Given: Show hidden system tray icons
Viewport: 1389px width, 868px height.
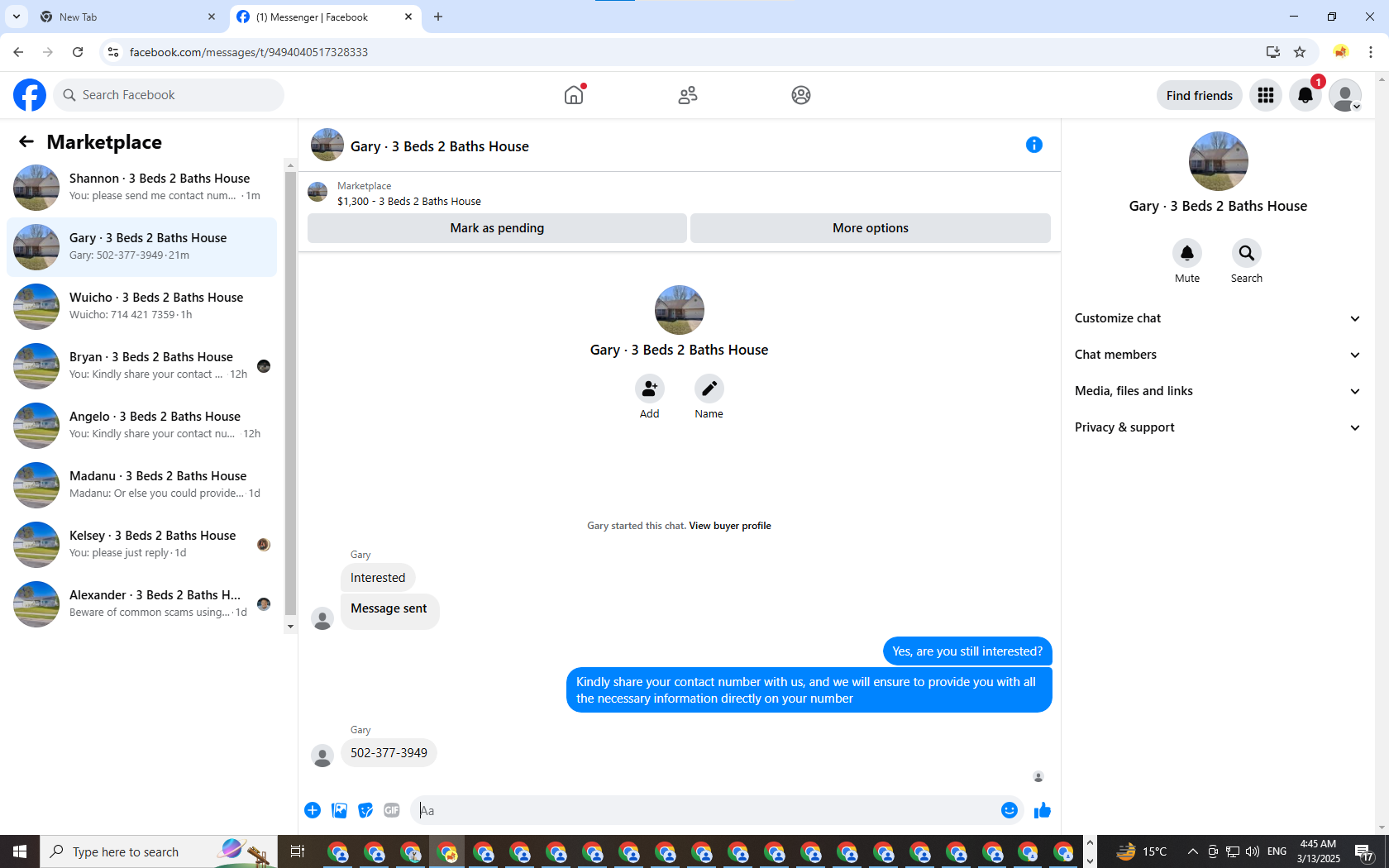Looking at the screenshot, I should [x=1192, y=851].
